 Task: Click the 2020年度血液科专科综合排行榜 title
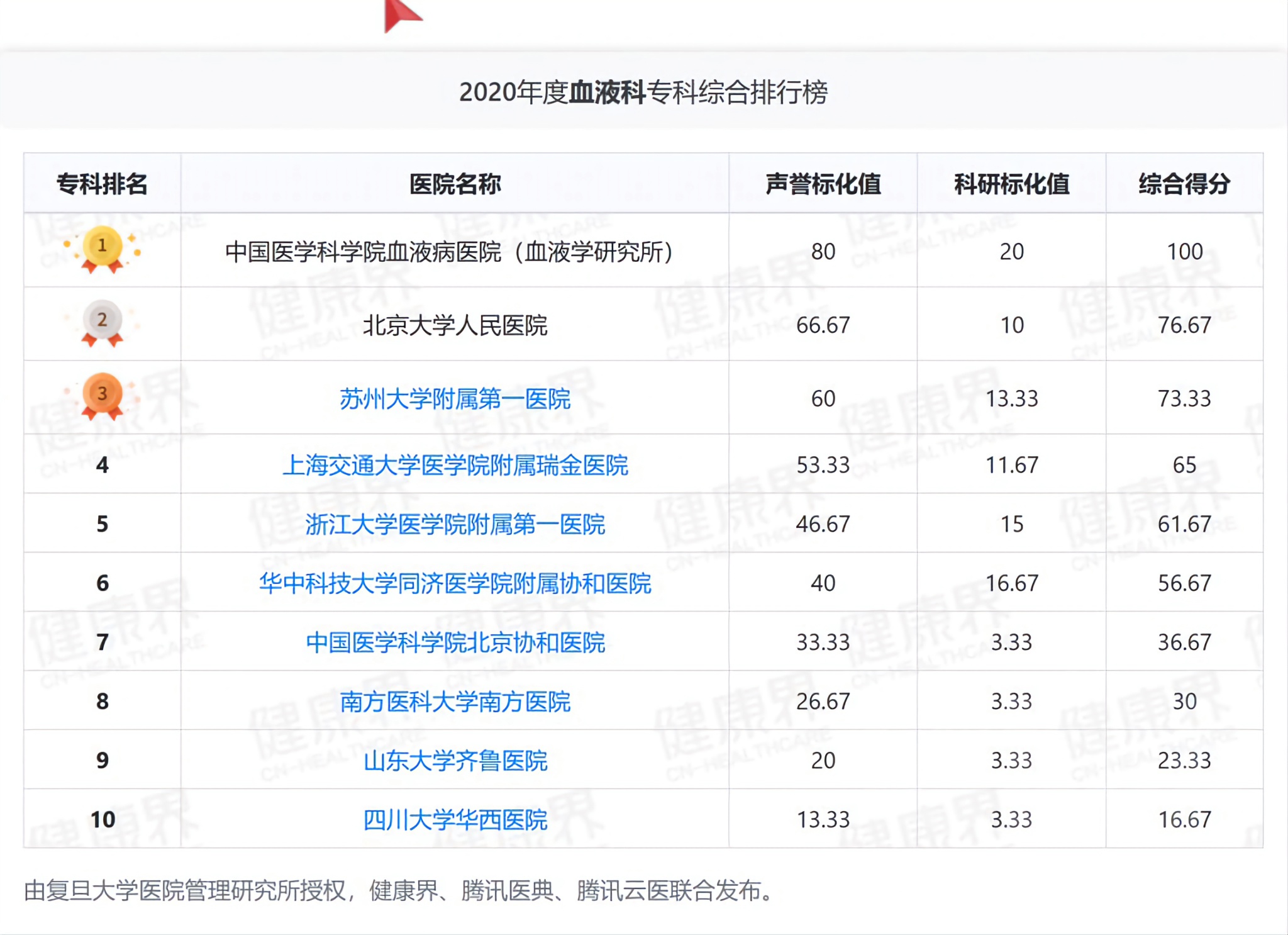click(643, 92)
